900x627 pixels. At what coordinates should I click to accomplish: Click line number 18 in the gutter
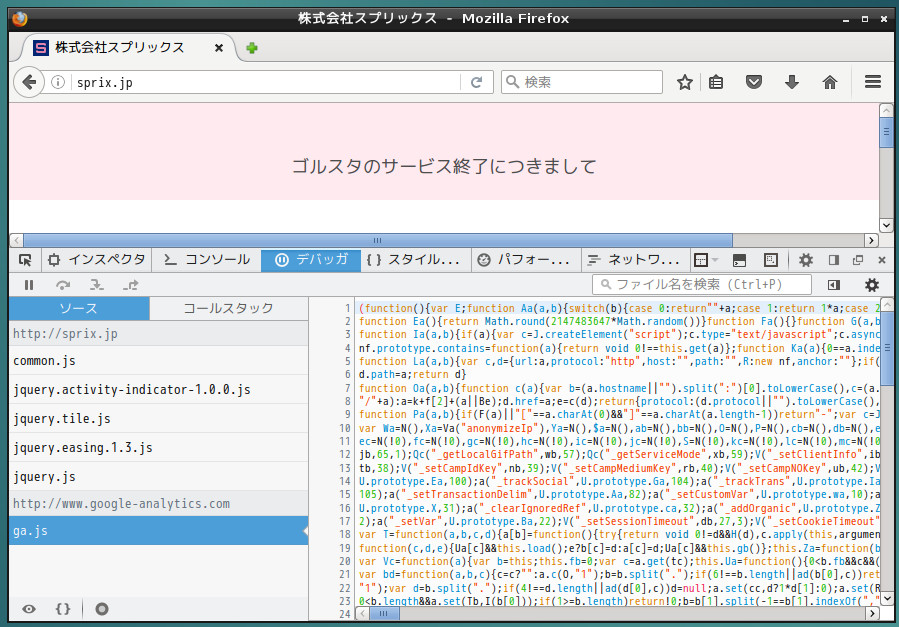pos(344,535)
